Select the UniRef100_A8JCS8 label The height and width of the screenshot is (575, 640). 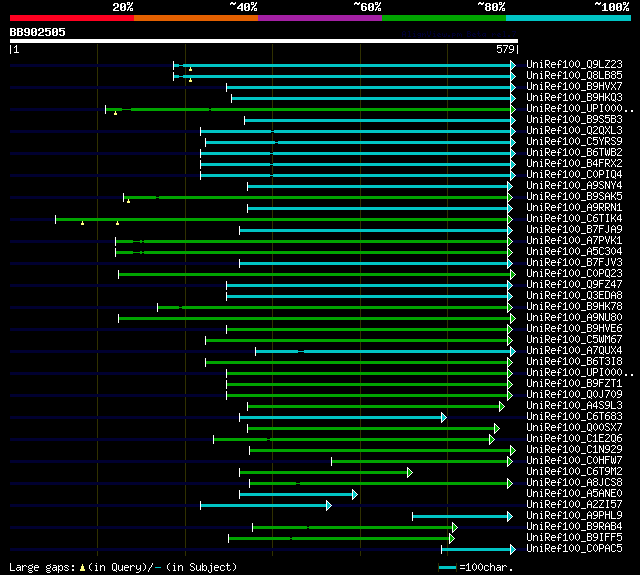pos(574,483)
